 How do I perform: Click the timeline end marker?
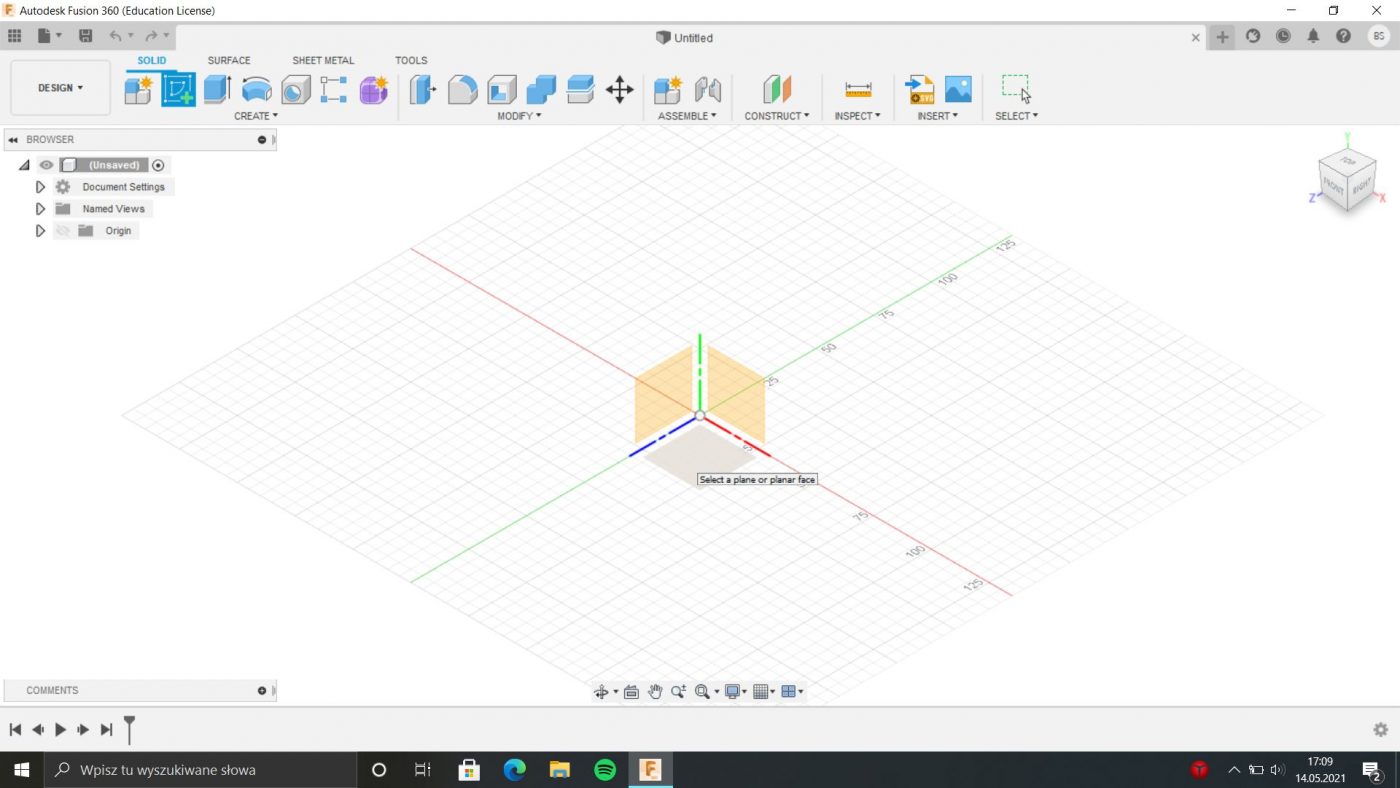129,729
